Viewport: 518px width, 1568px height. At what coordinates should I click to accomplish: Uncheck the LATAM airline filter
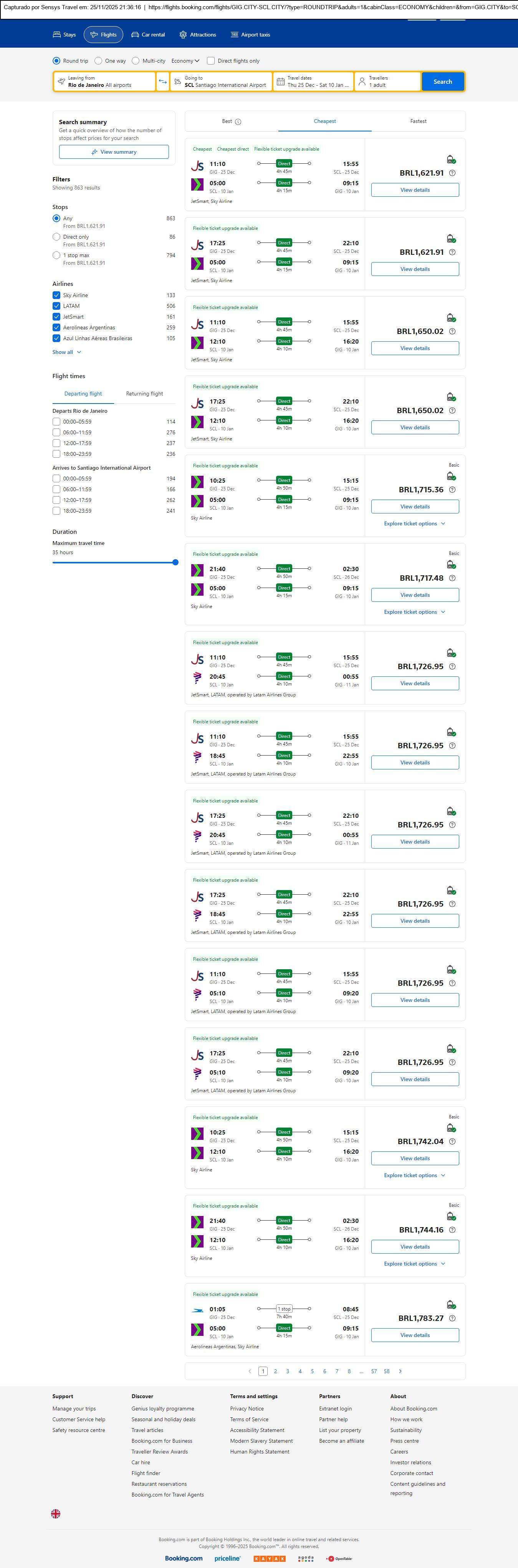pyautogui.click(x=56, y=306)
